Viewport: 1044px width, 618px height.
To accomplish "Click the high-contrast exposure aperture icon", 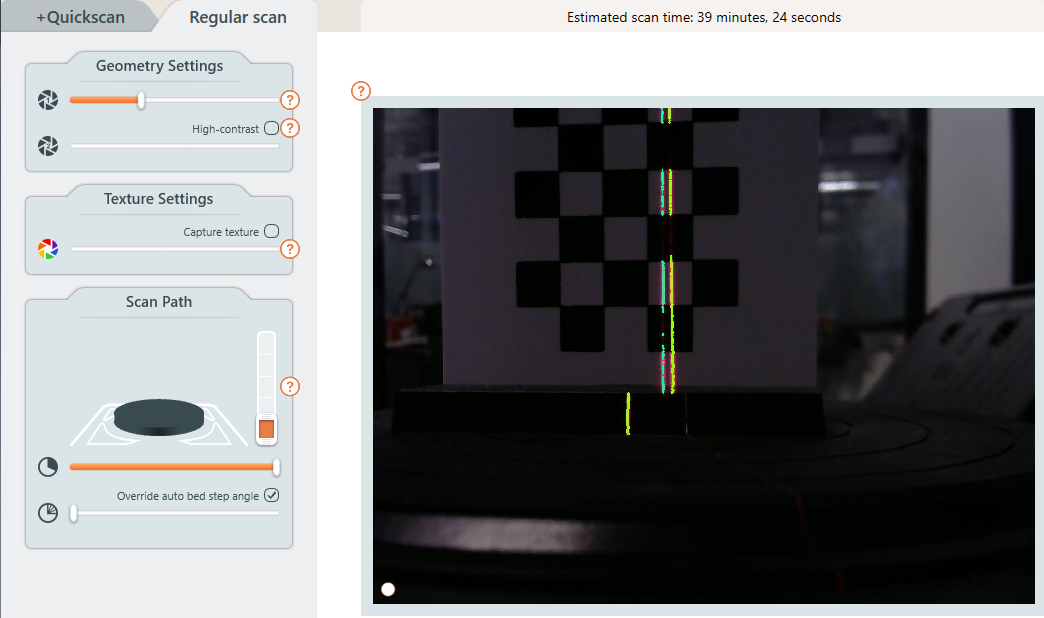I will point(48,146).
